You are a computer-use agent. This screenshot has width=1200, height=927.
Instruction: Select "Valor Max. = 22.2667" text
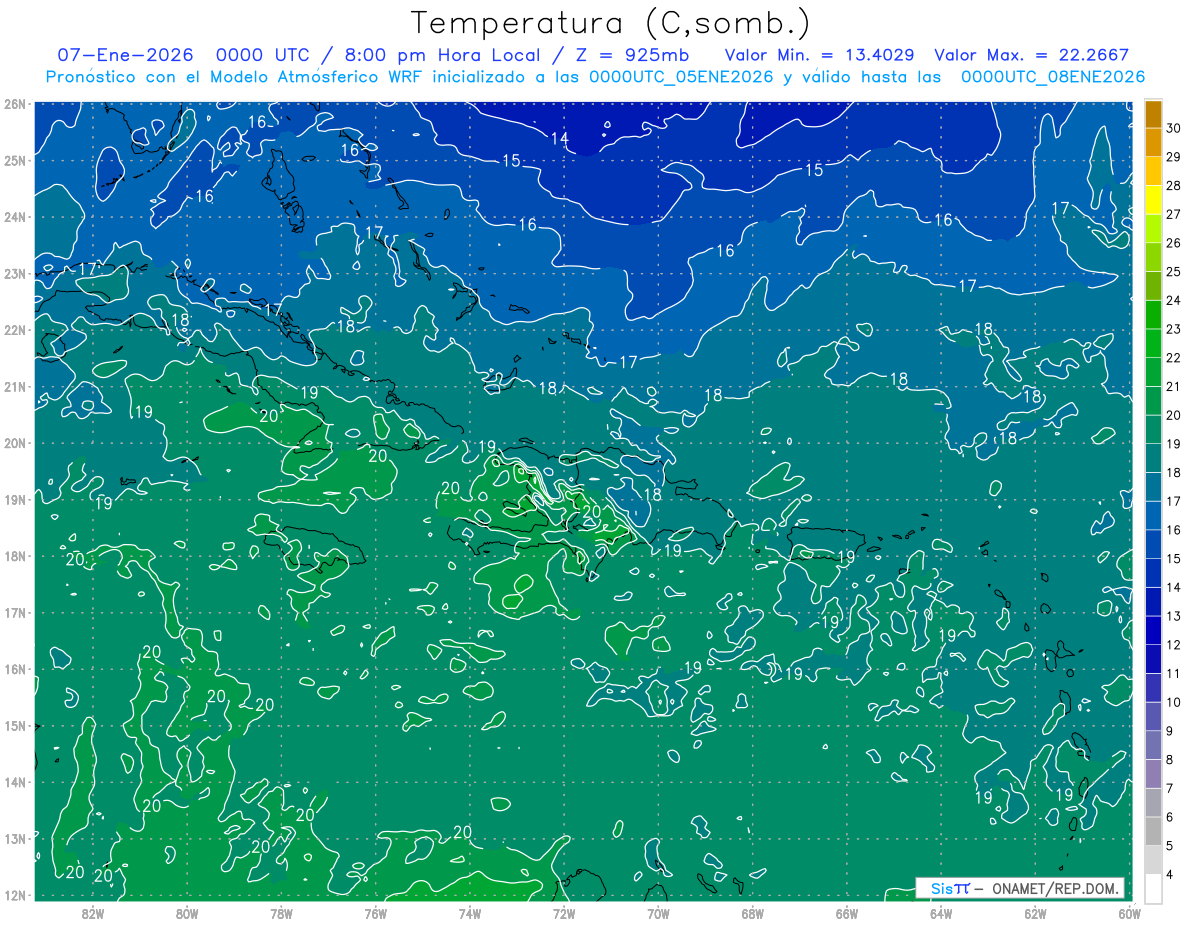pos(1031,55)
